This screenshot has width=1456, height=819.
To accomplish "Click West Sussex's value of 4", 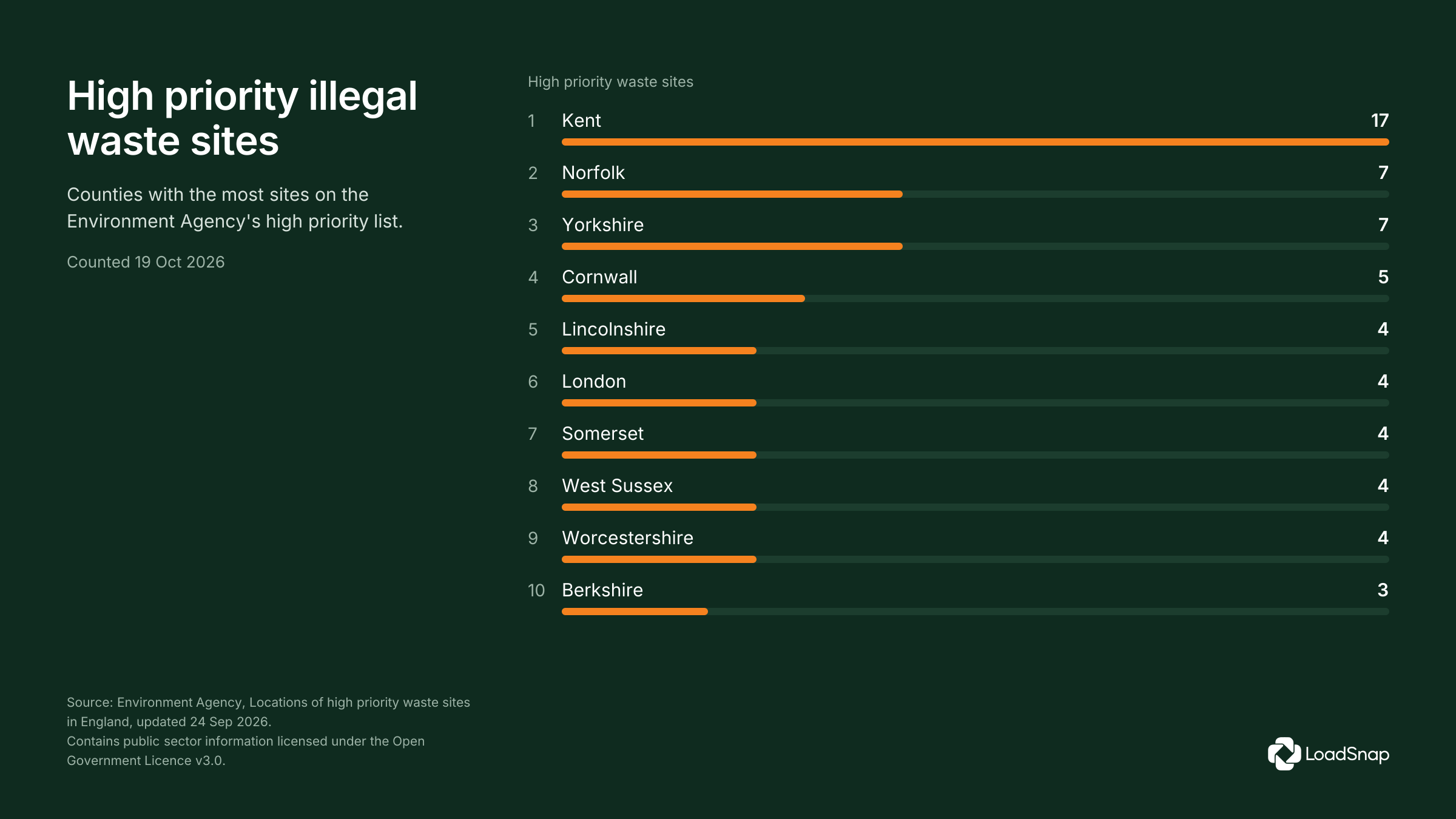I will click(1383, 486).
